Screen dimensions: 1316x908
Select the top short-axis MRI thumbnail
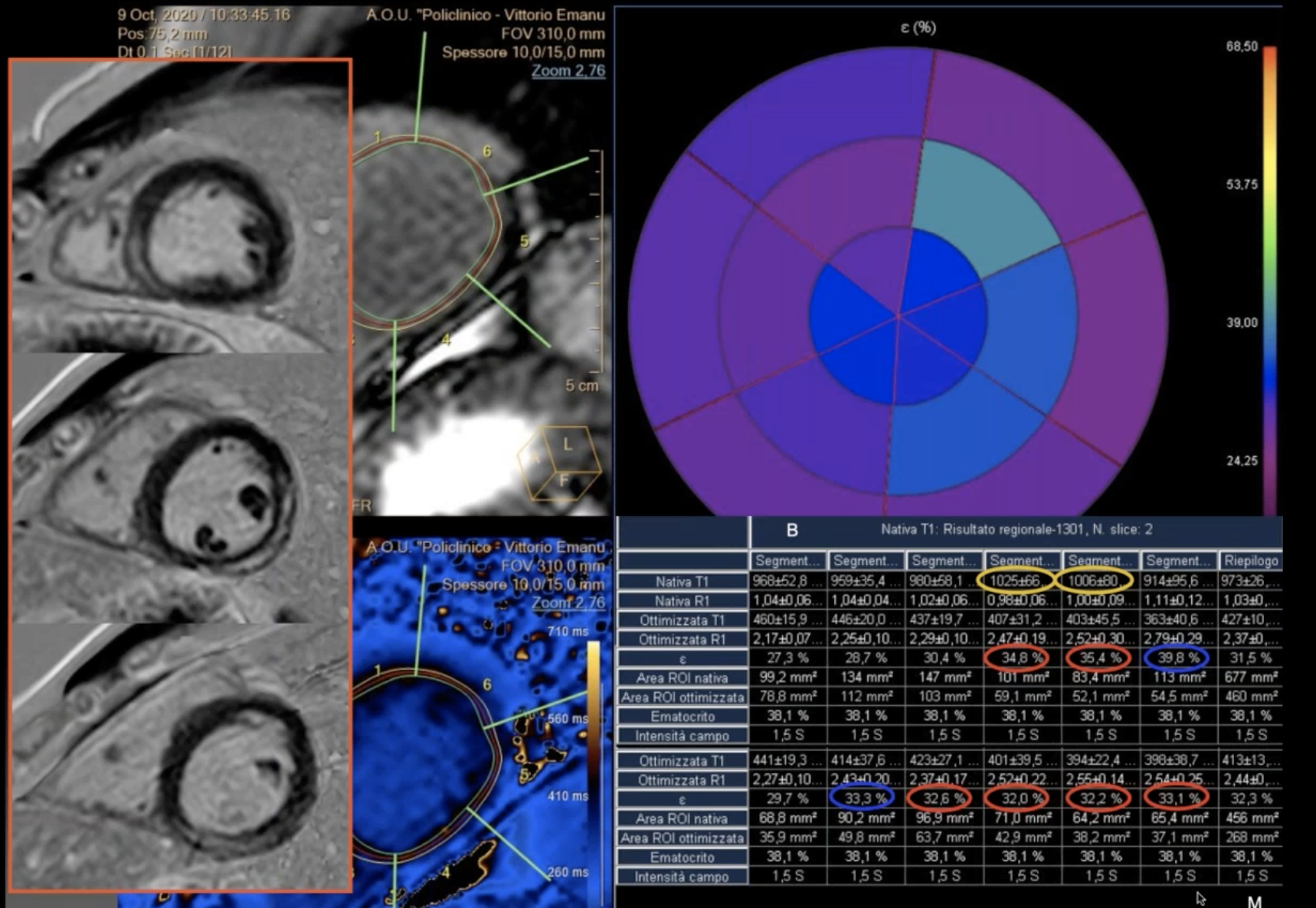180,207
